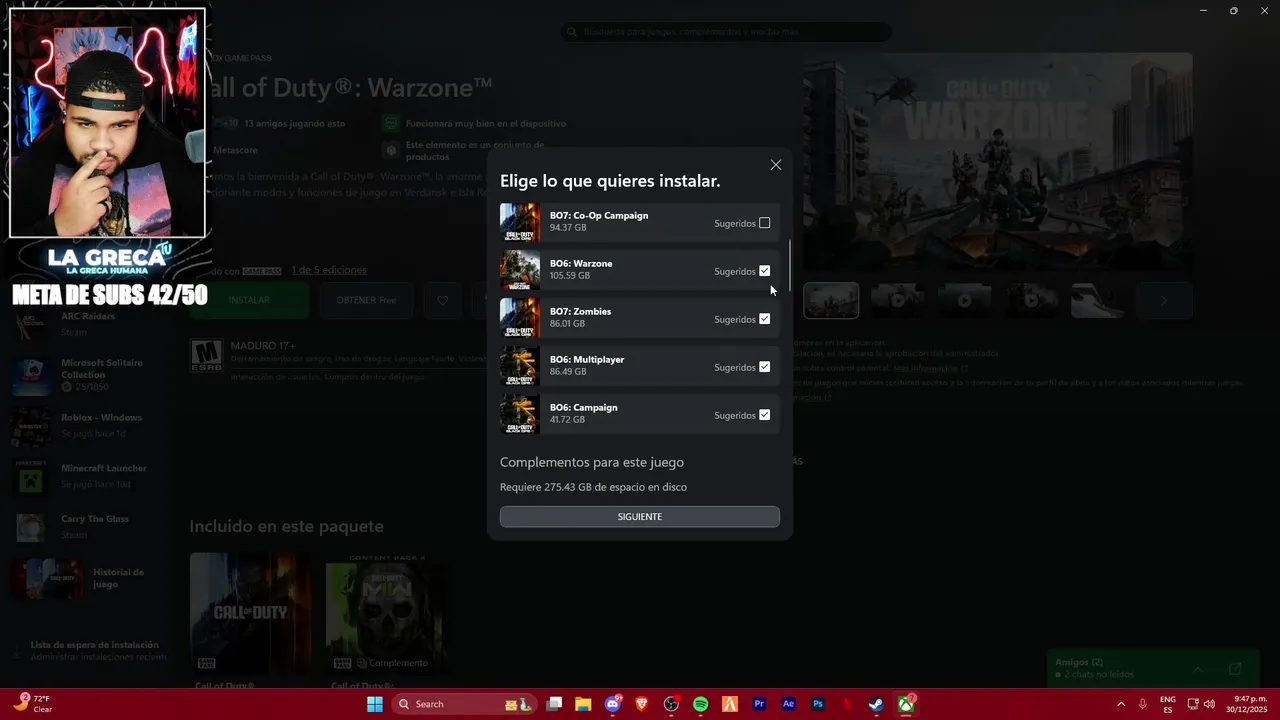The image size is (1280, 720).
Task: Click the BO7: Co-Op Campaign cover thumbnail
Action: 520,222
